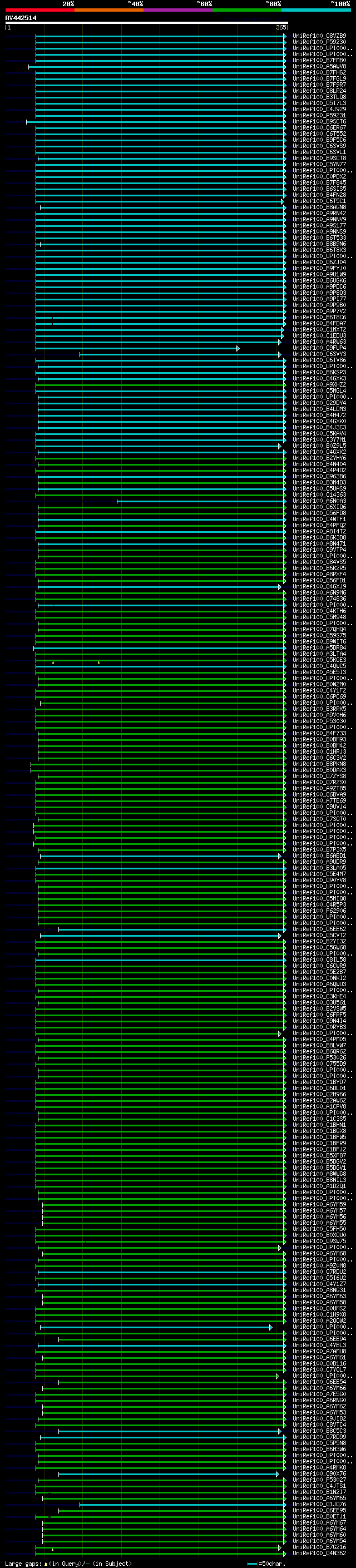Open hit UniRef100_A9RN42
Screen dimensions: 356x1568
click(319, 214)
